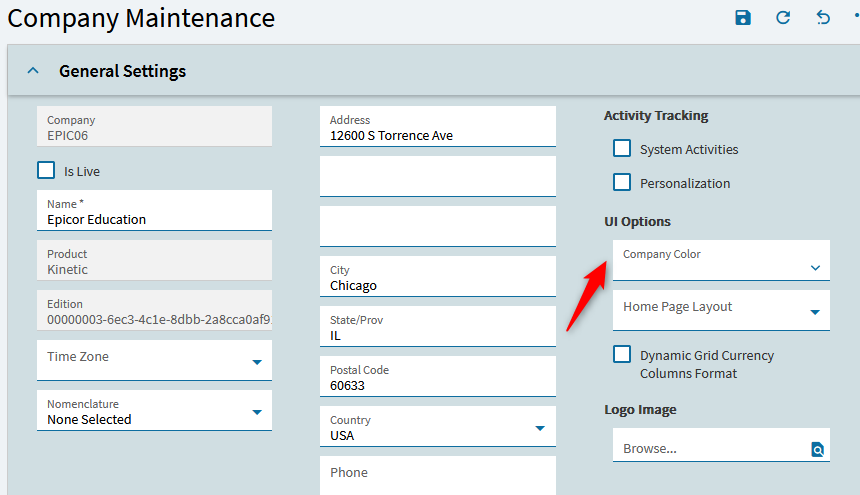Click the Save disk icon
860x495 pixels.
743,18
